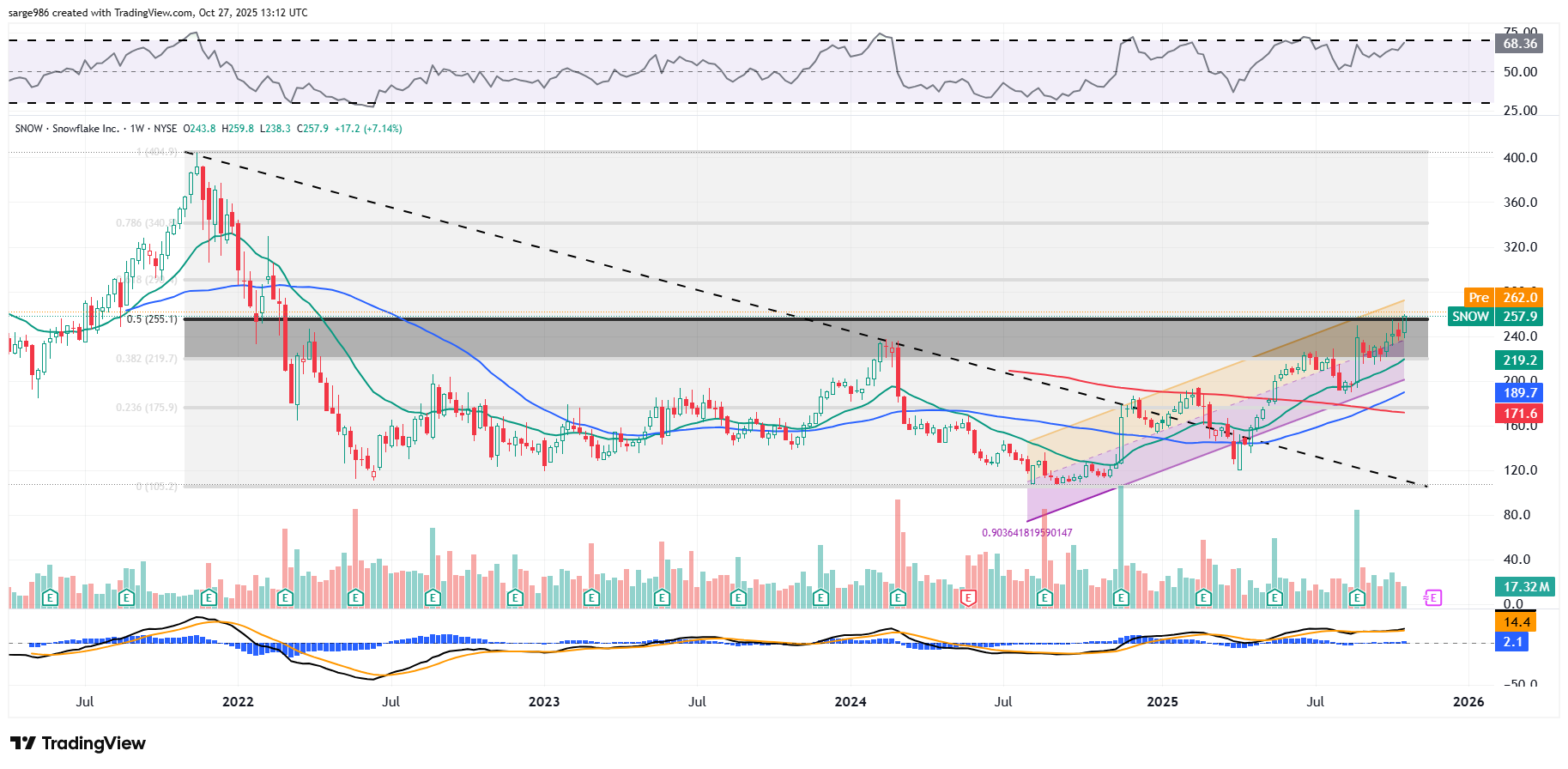Image resolution: width=1568 pixels, height=769 pixels.
Task: Open the most recent green earnings marker
Action: click(1357, 597)
